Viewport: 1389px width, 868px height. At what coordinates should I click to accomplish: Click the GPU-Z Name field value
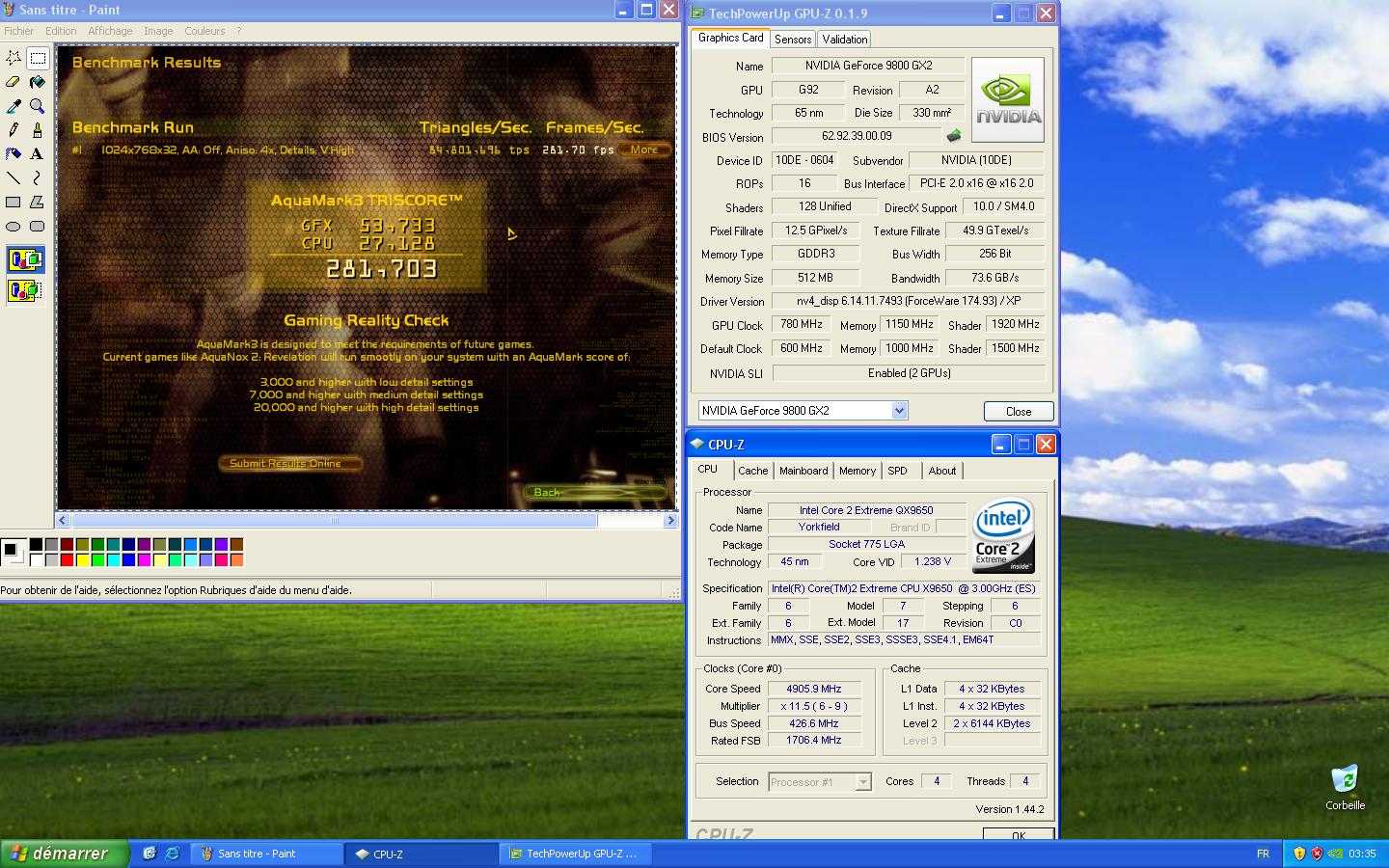[x=869, y=66]
